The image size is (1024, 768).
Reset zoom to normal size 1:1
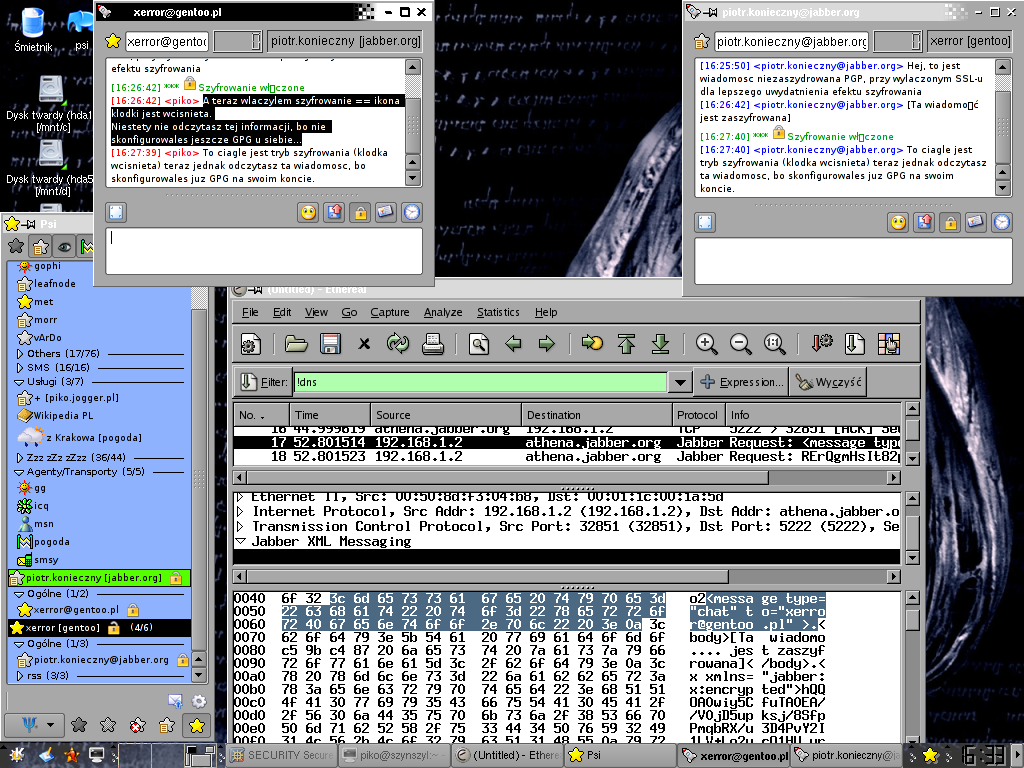pyautogui.click(x=775, y=344)
